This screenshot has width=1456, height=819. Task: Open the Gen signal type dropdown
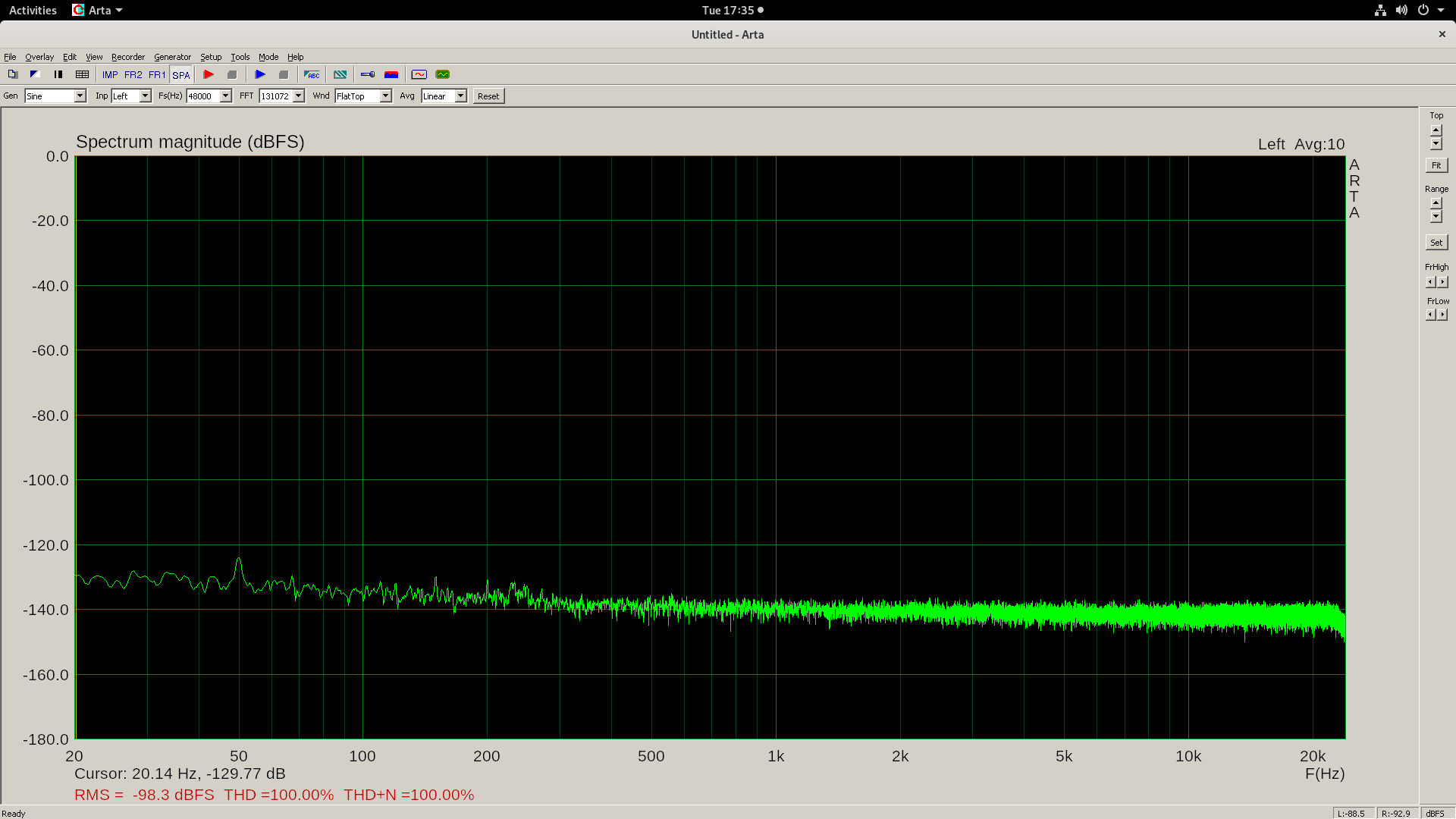pyautogui.click(x=80, y=96)
